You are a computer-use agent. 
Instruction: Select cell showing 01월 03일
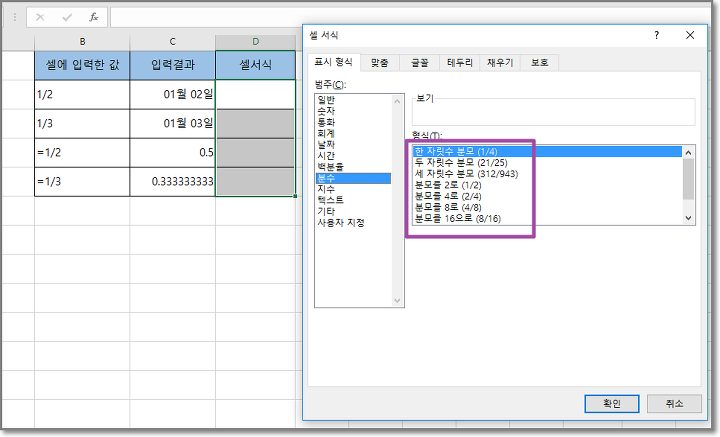coord(173,123)
